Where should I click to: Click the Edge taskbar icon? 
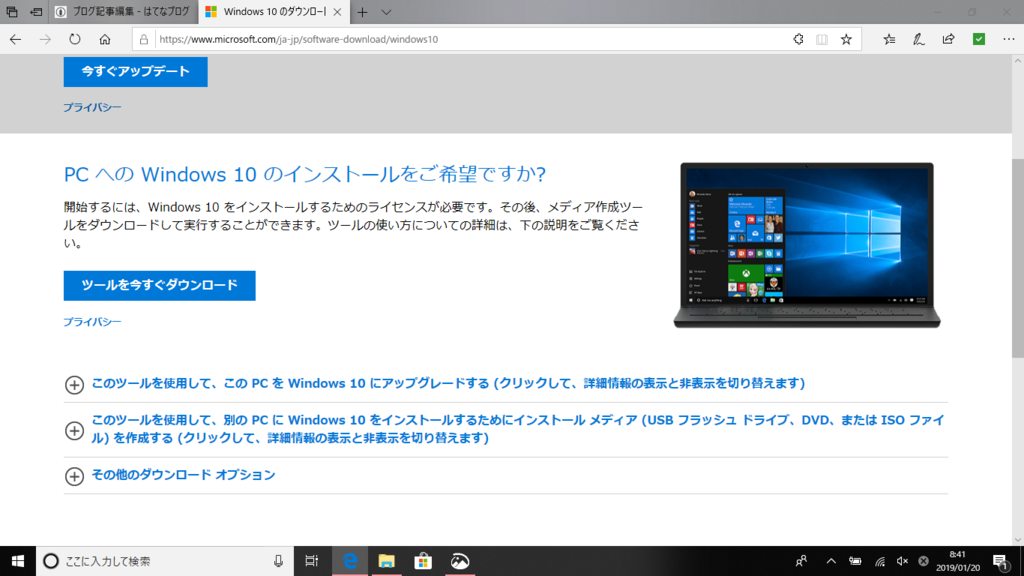point(350,561)
